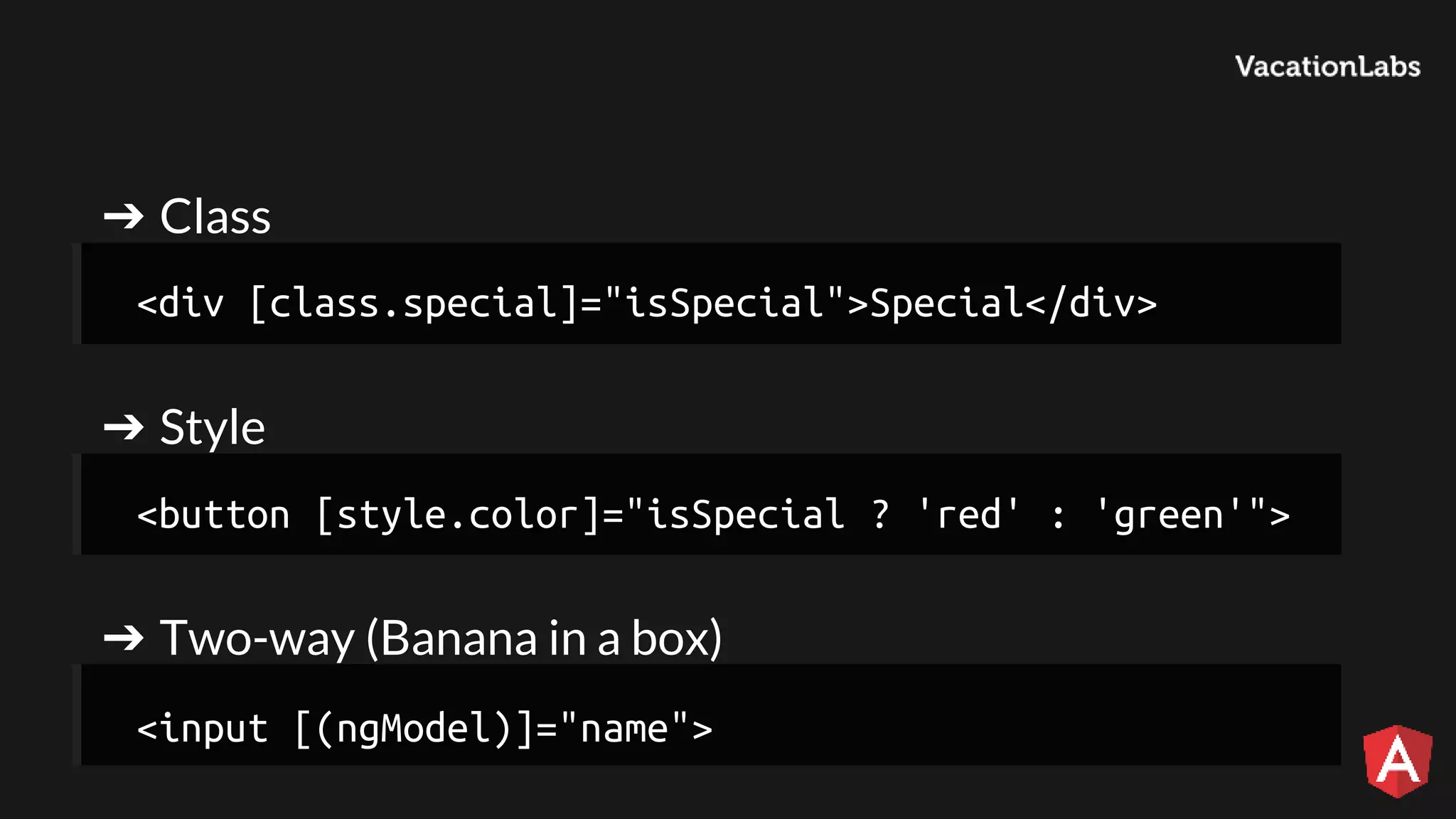Click the arrow bullet beside Two-way

tap(124, 638)
